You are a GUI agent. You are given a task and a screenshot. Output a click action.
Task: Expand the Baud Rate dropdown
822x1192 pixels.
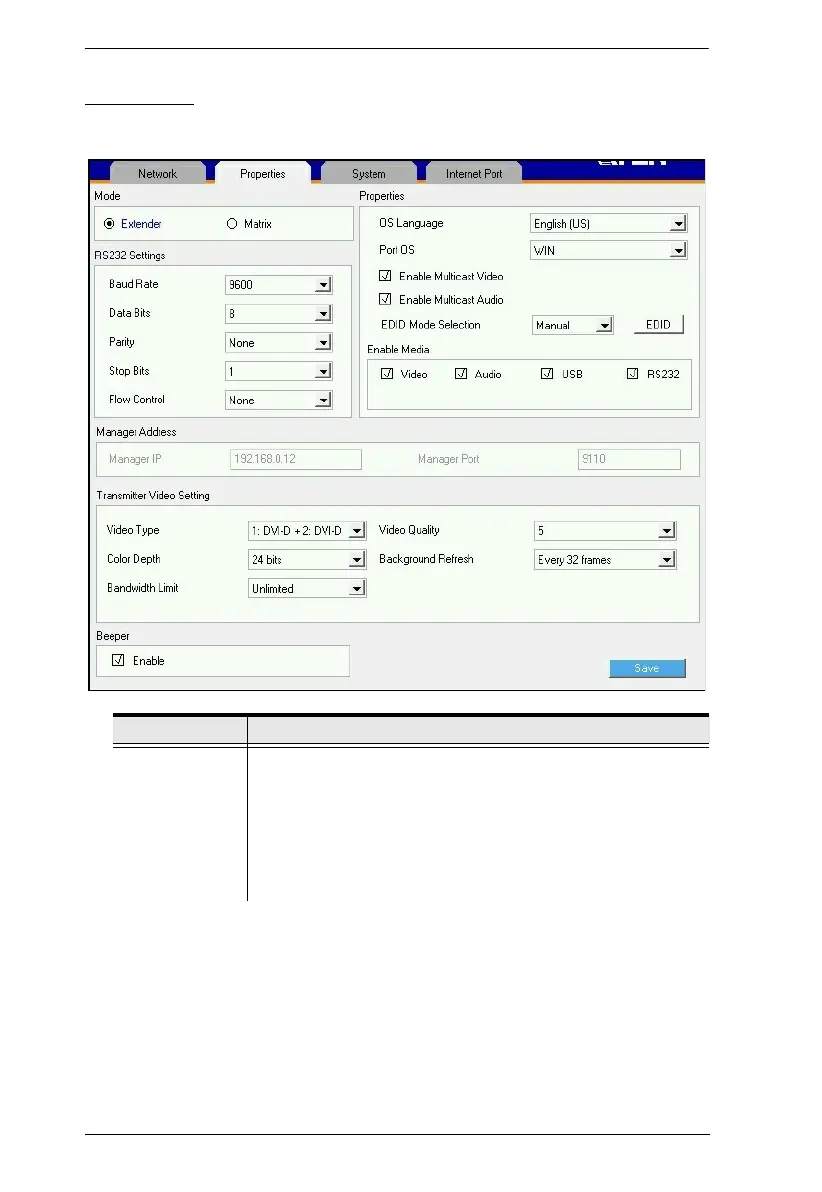[x=279, y=285]
